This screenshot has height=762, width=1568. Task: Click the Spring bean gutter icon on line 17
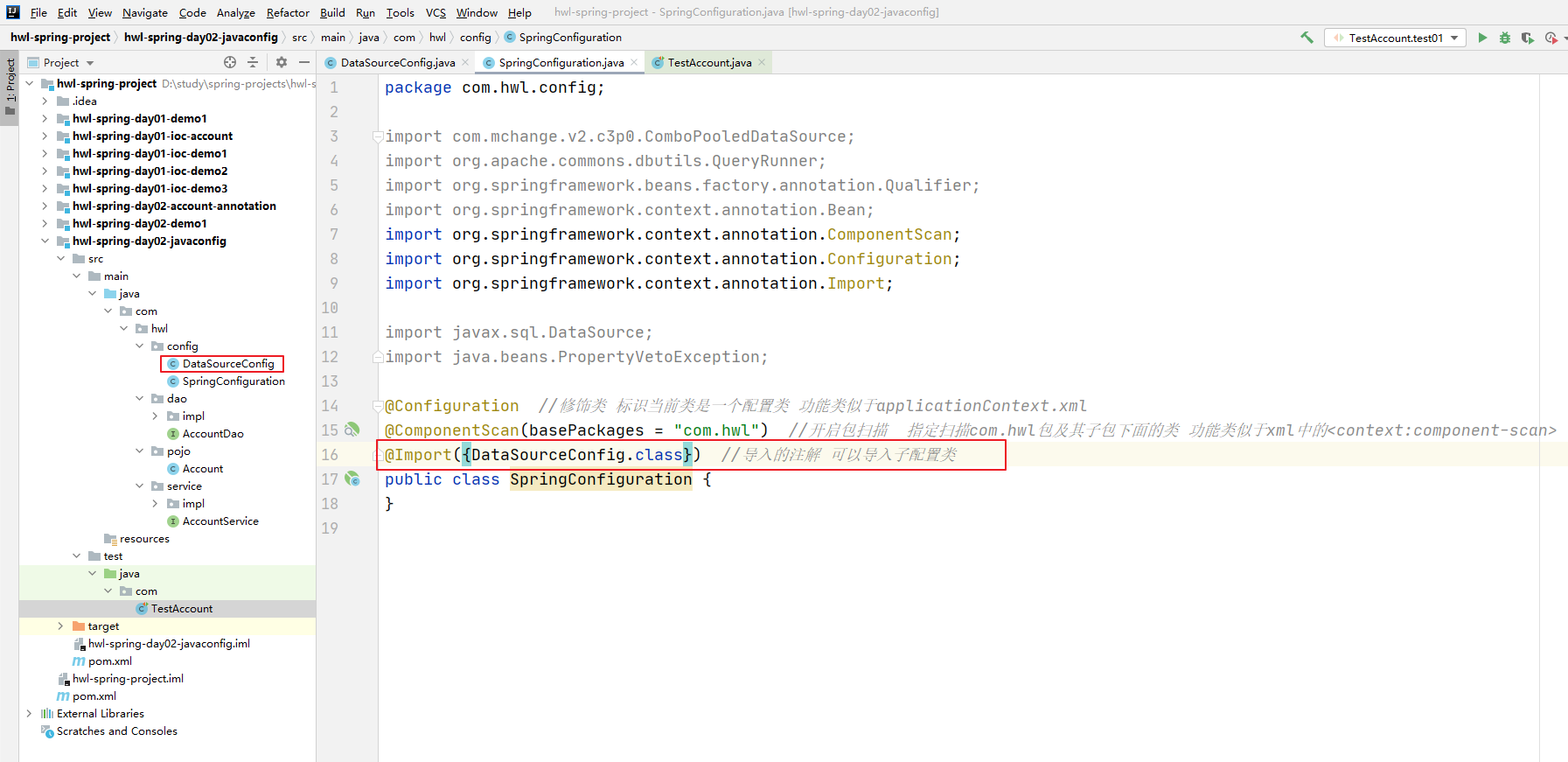(x=352, y=479)
